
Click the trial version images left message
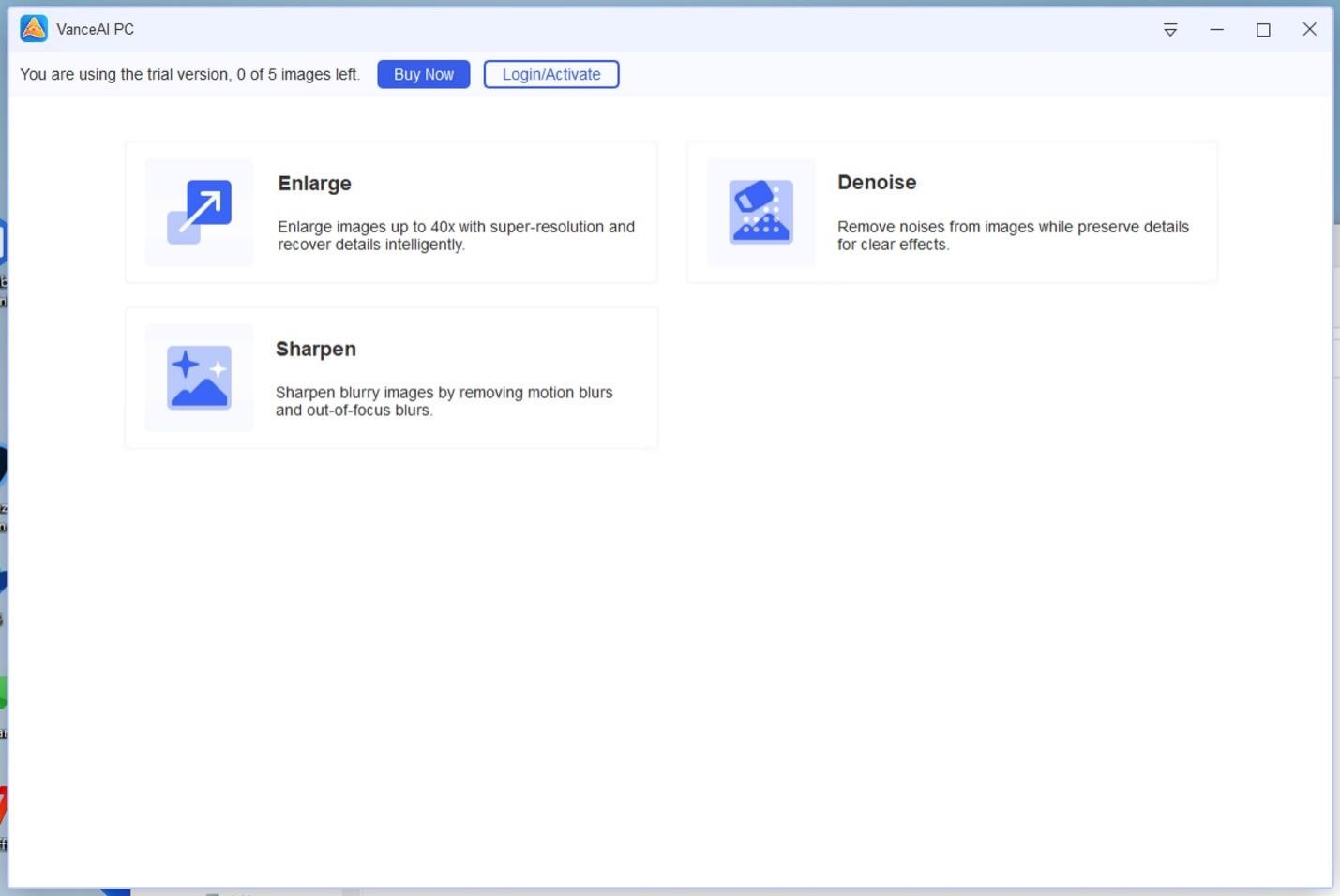(189, 74)
